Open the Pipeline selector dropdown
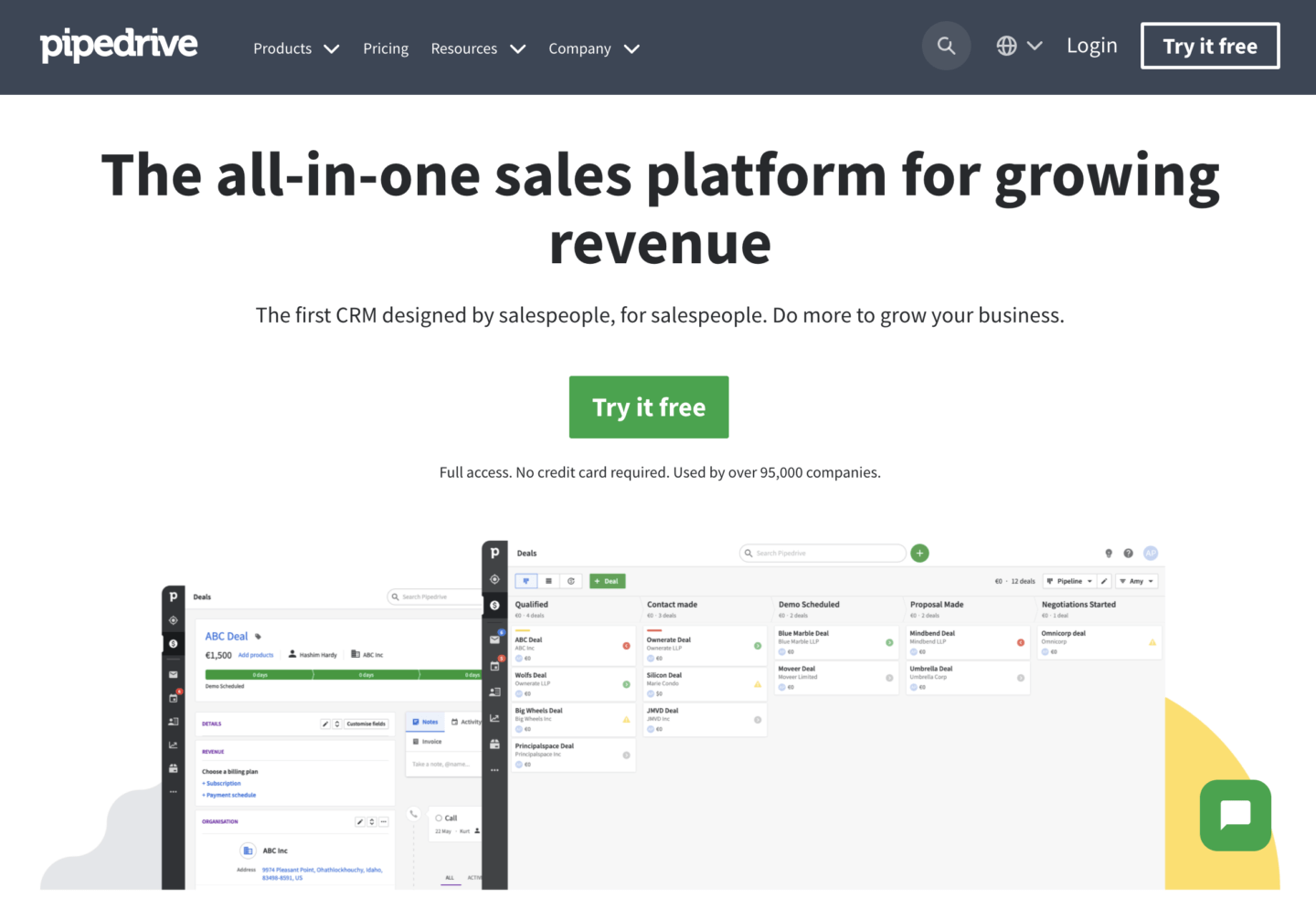 pos(1069,581)
